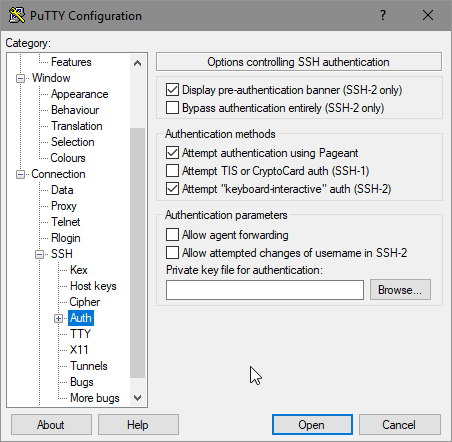Open the Colours settings category
This screenshot has width=452, height=442.
click(x=68, y=158)
